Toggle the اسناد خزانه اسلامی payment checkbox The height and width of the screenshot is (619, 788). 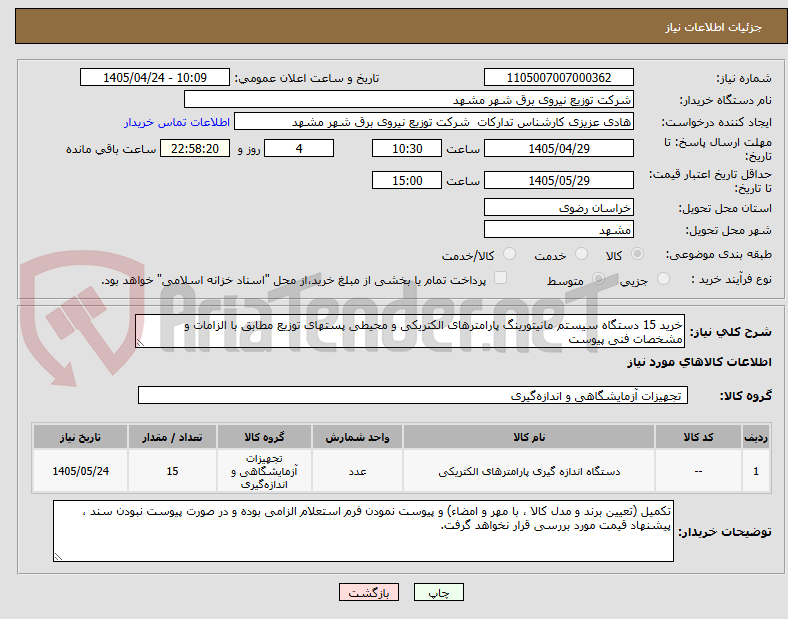coord(501,278)
